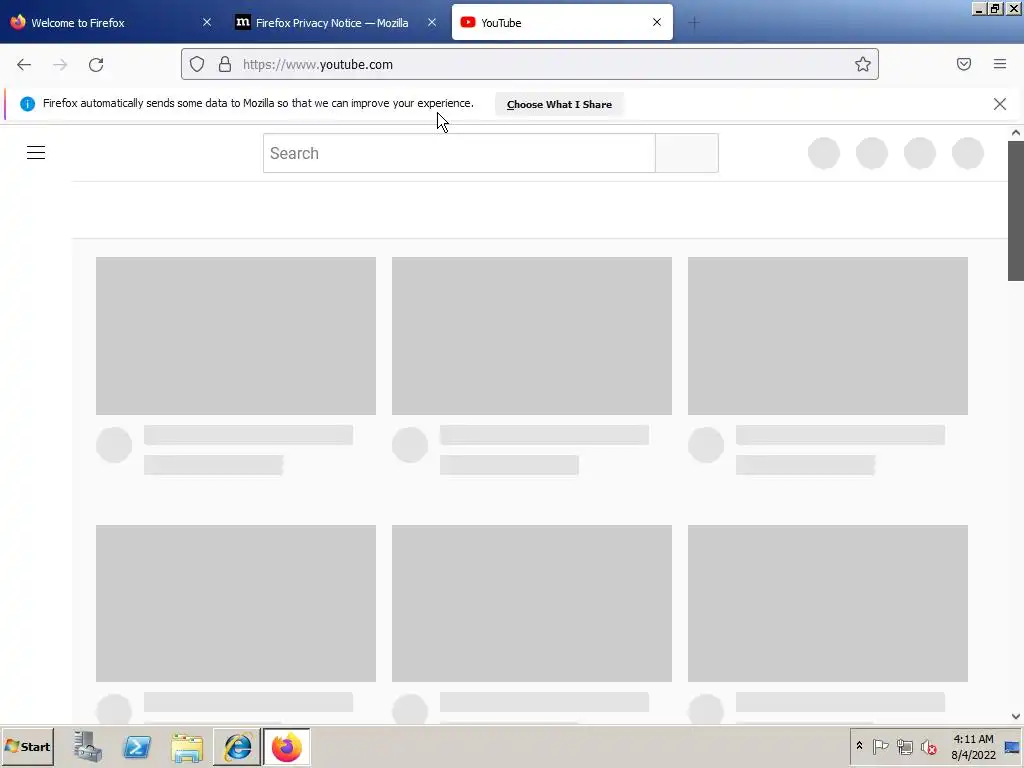
Task: Click page scrollbar down arrow
Action: point(1016,716)
